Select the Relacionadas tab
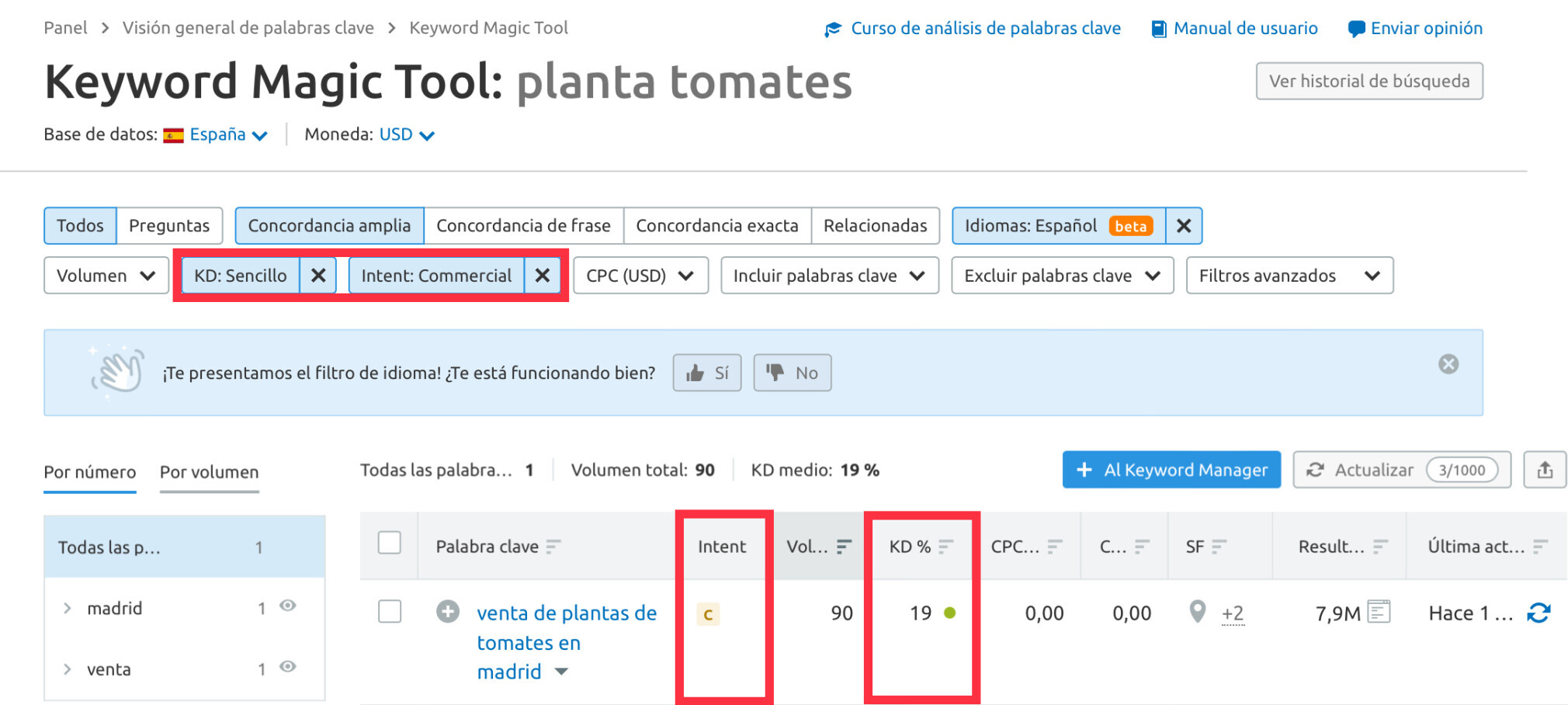Viewport: 1568px width, 705px height. click(x=876, y=225)
